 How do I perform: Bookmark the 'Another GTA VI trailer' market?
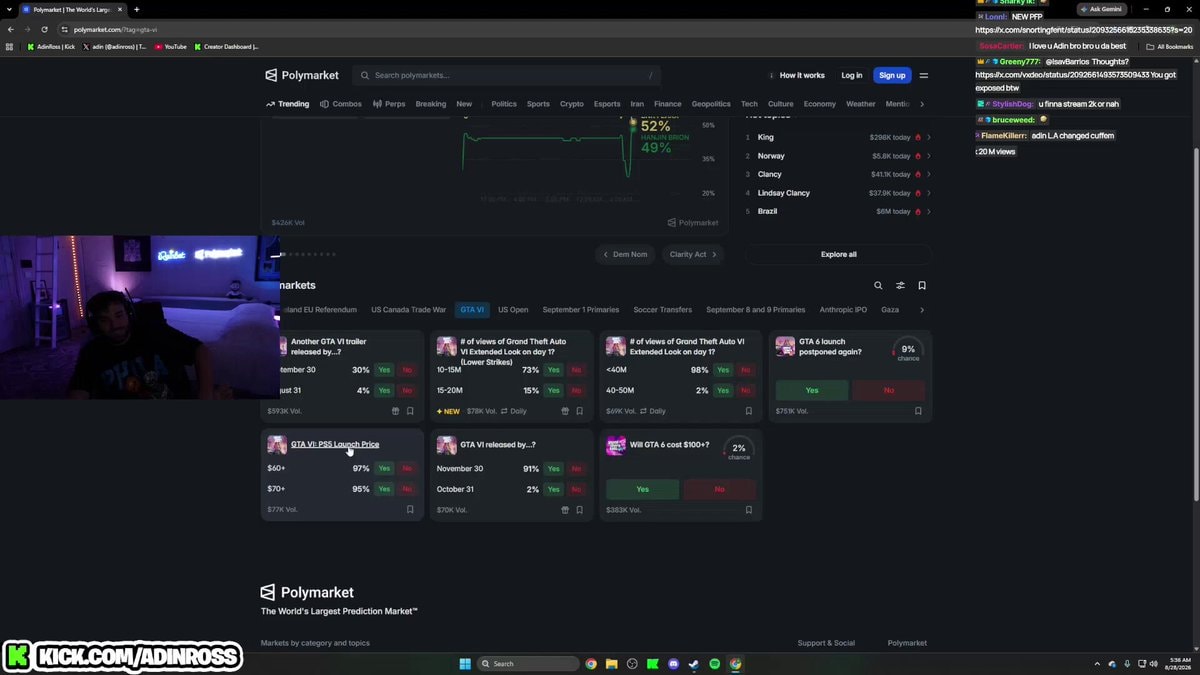[410, 411]
